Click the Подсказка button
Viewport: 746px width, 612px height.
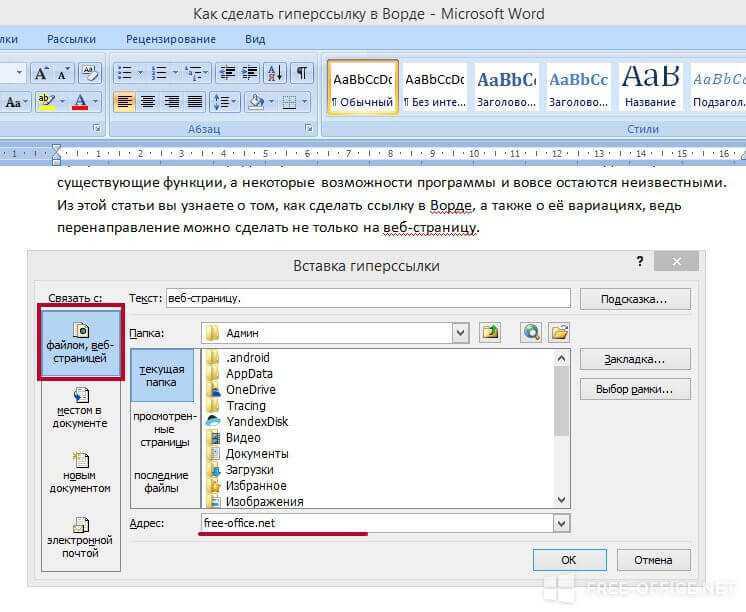click(x=635, y=299)
